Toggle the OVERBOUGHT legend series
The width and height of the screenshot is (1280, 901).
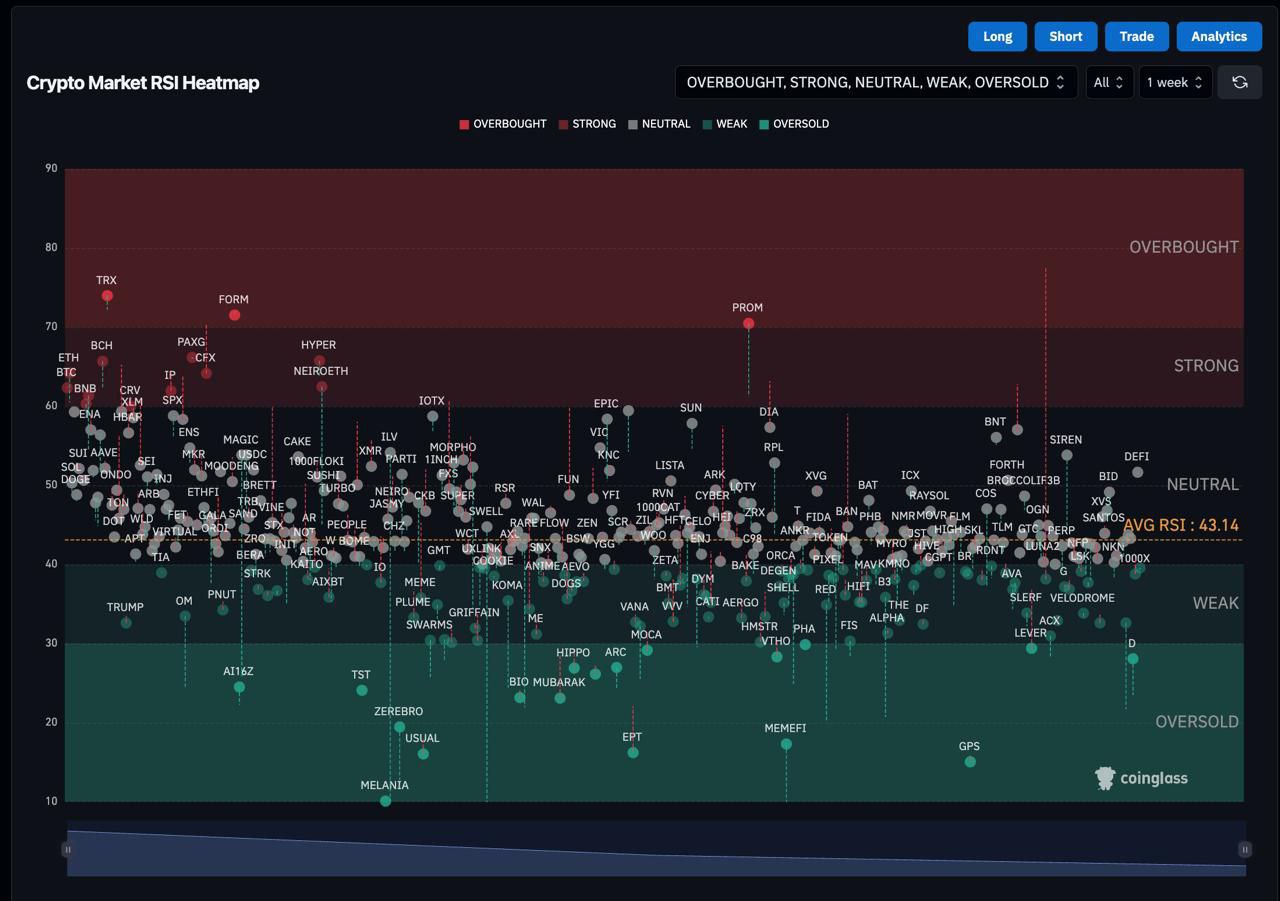(x=503, y=124)
